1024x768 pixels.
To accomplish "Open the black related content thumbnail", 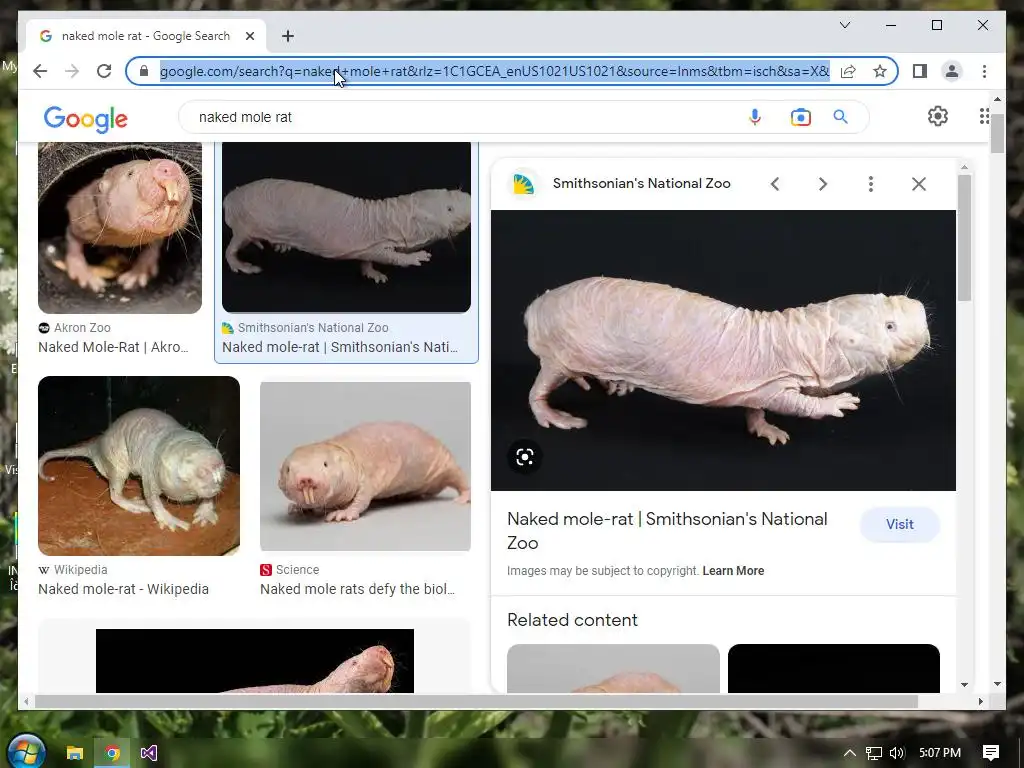I will [834, 668].
